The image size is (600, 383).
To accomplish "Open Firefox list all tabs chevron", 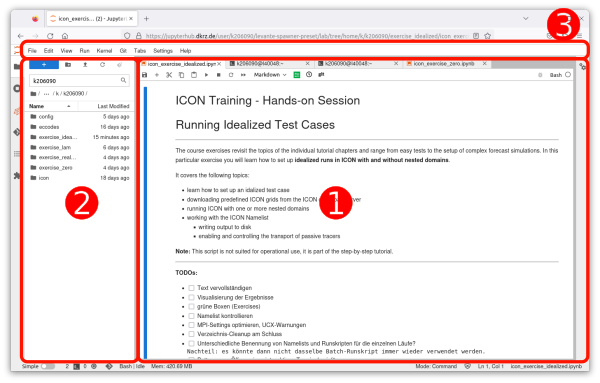I will 526,18.
